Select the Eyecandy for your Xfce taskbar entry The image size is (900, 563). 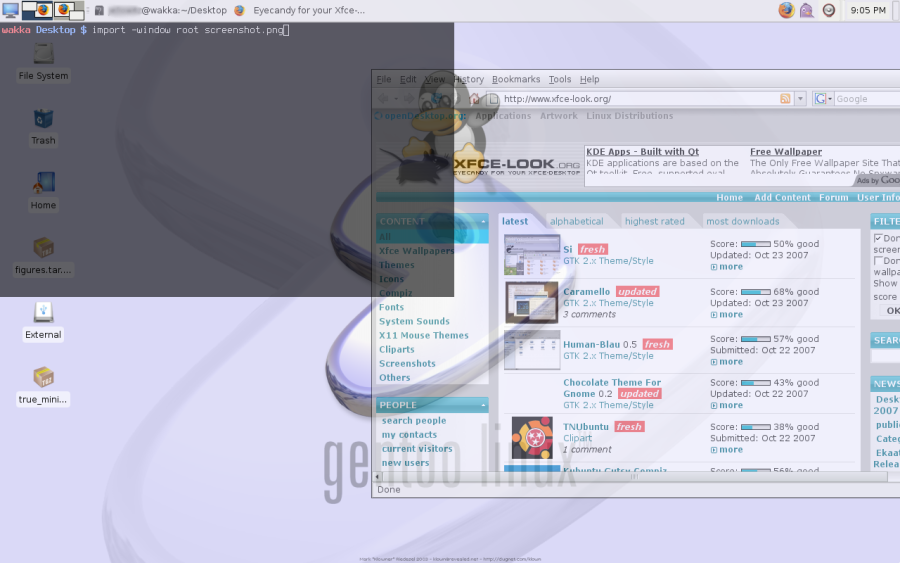coord(300,10)
